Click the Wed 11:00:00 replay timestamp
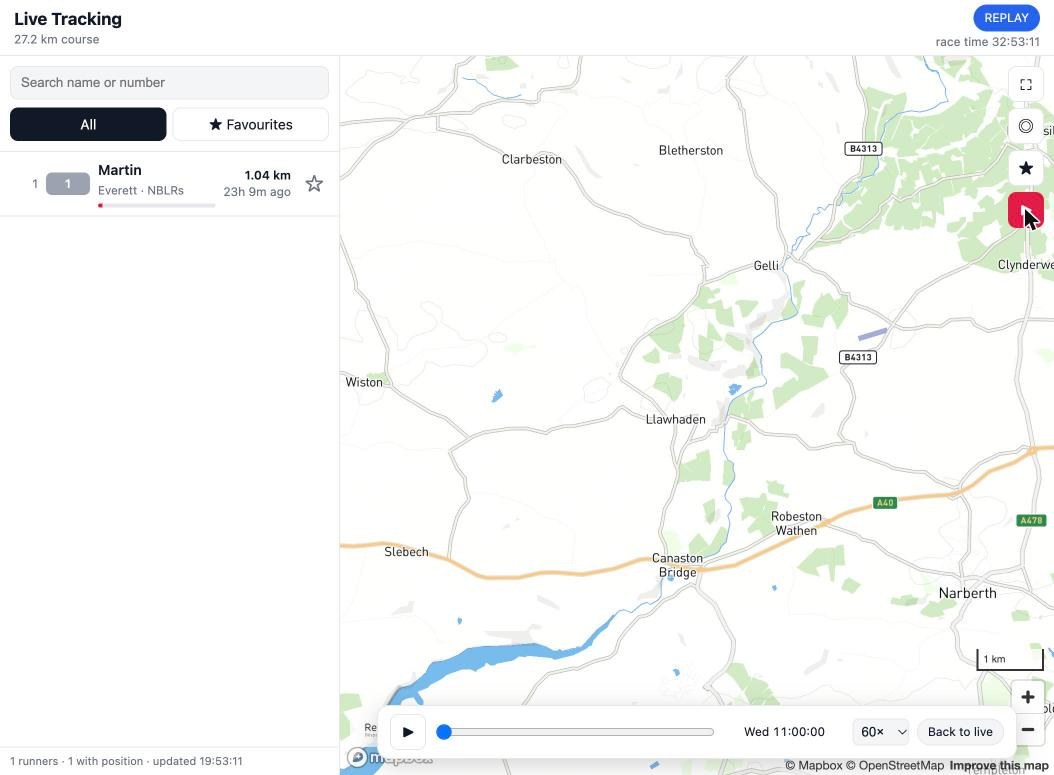The image size is (1054, 775). pos(784,732)
